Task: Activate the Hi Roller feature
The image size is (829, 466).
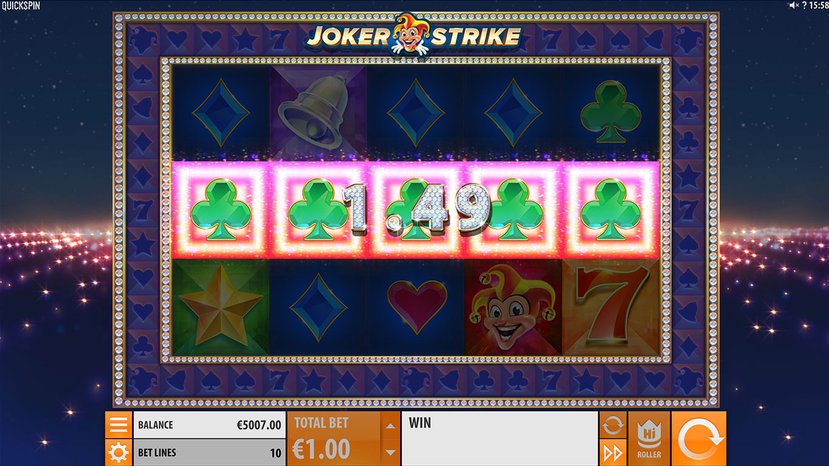Action: 649,439
